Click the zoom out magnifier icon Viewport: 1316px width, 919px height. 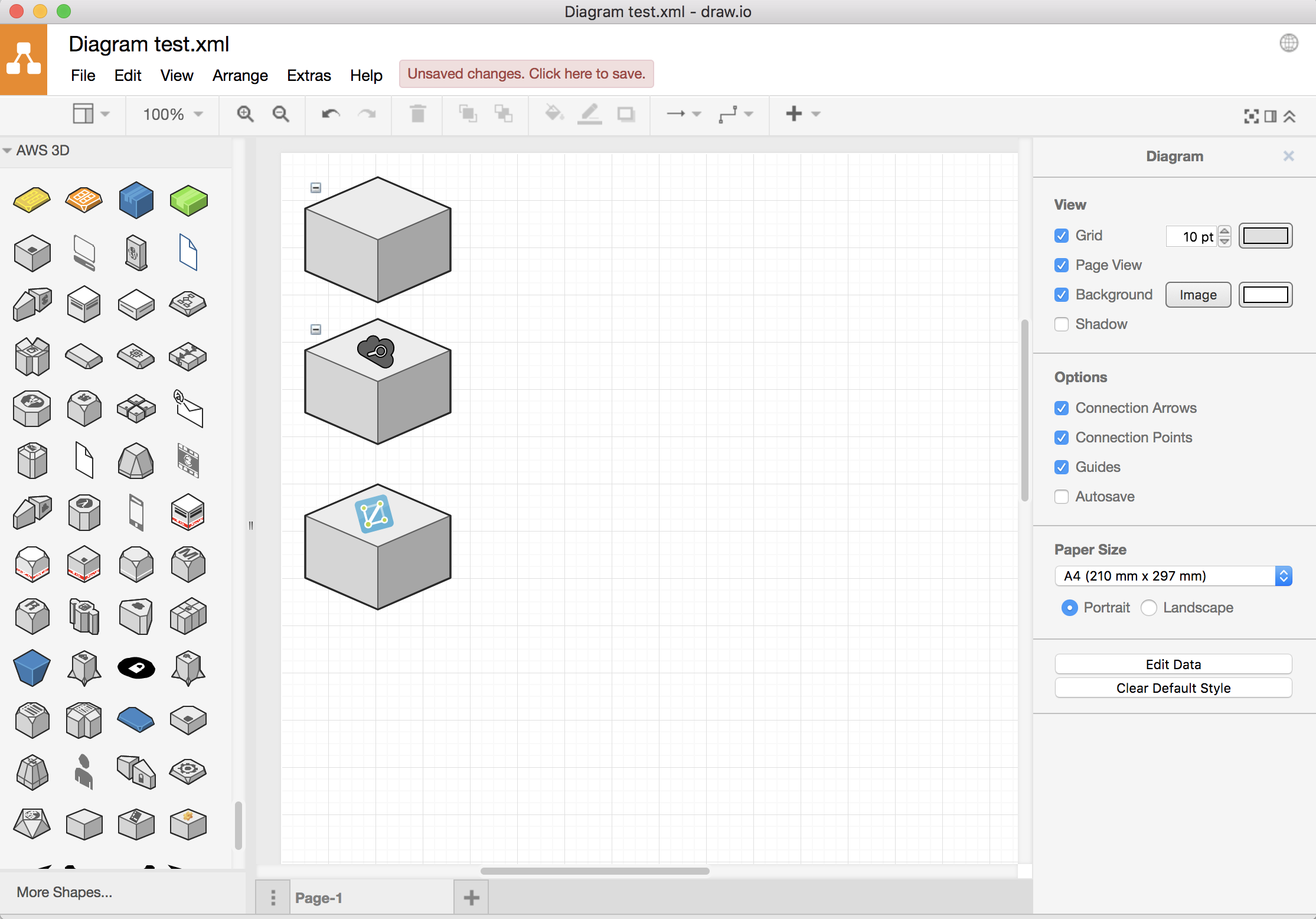click(x=280, y=114)
